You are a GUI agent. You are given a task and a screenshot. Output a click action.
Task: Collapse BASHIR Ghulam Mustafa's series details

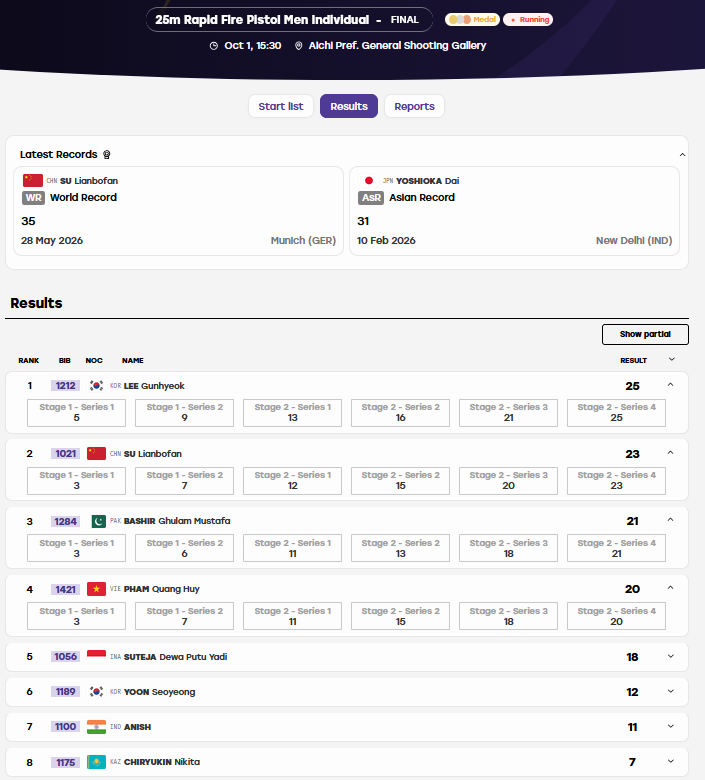click(x=670, y=519)
